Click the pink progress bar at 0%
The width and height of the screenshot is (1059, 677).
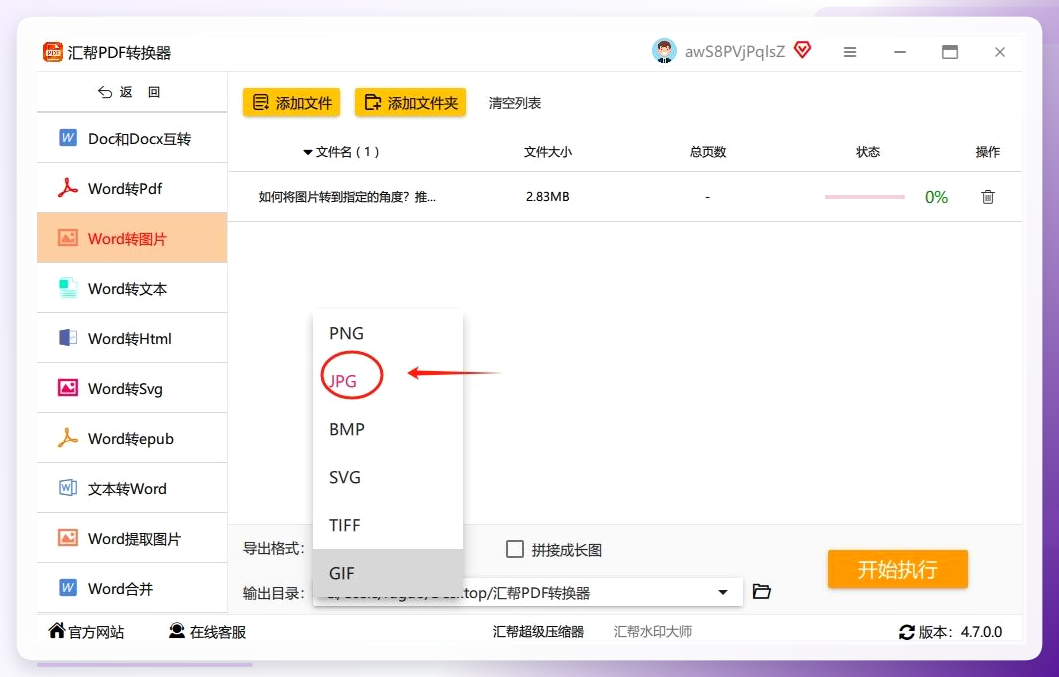(864, 197)
